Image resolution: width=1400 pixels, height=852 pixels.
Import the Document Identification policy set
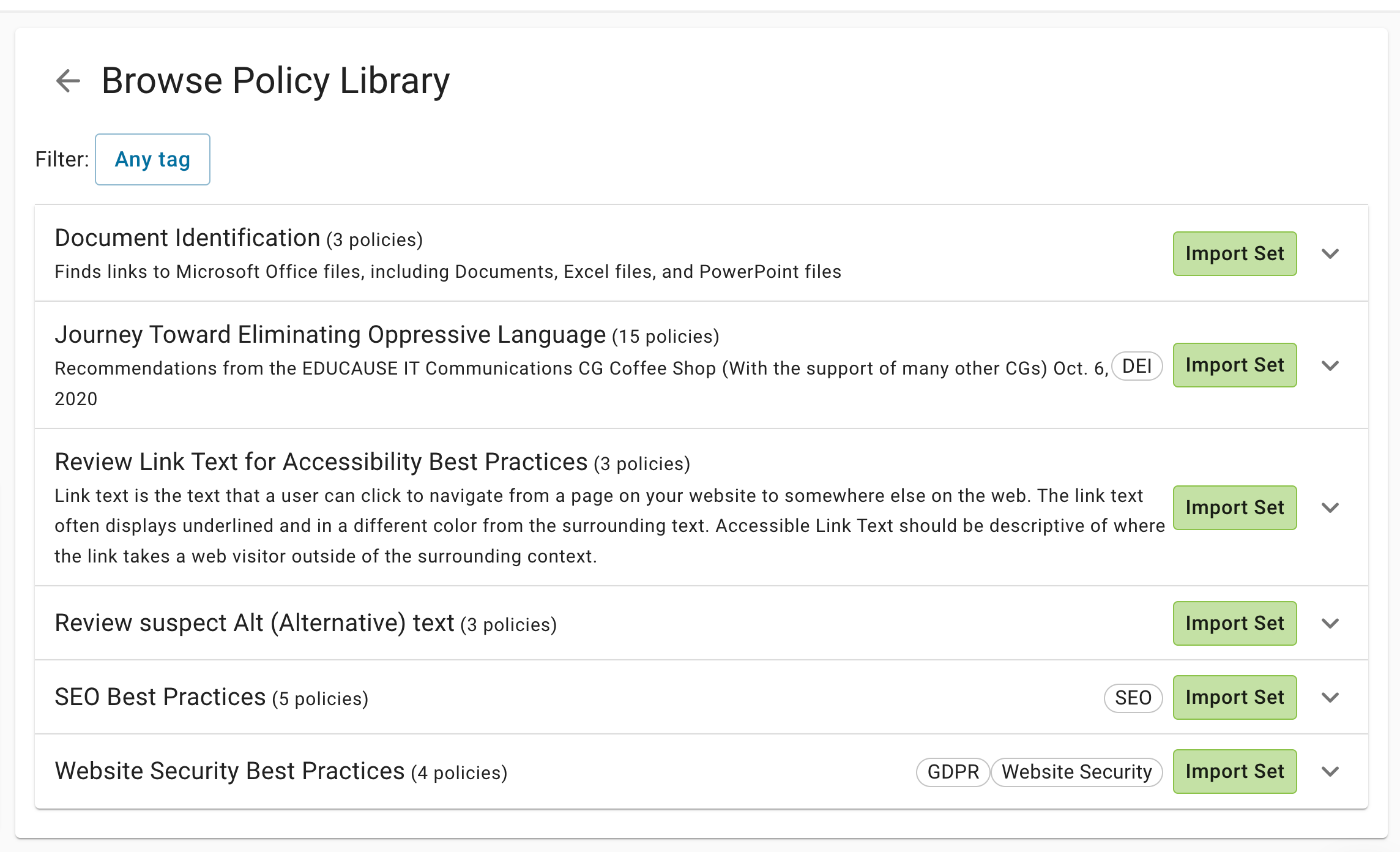[1234, 253]
